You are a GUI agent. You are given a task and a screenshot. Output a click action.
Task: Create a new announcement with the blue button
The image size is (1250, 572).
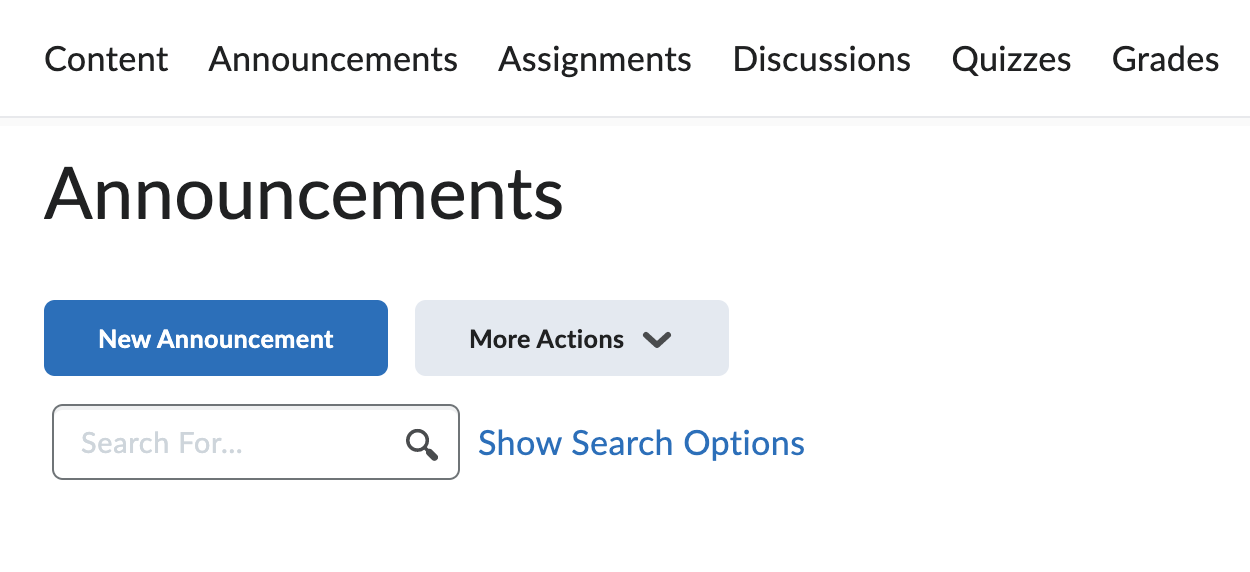(x=216, y=339)
